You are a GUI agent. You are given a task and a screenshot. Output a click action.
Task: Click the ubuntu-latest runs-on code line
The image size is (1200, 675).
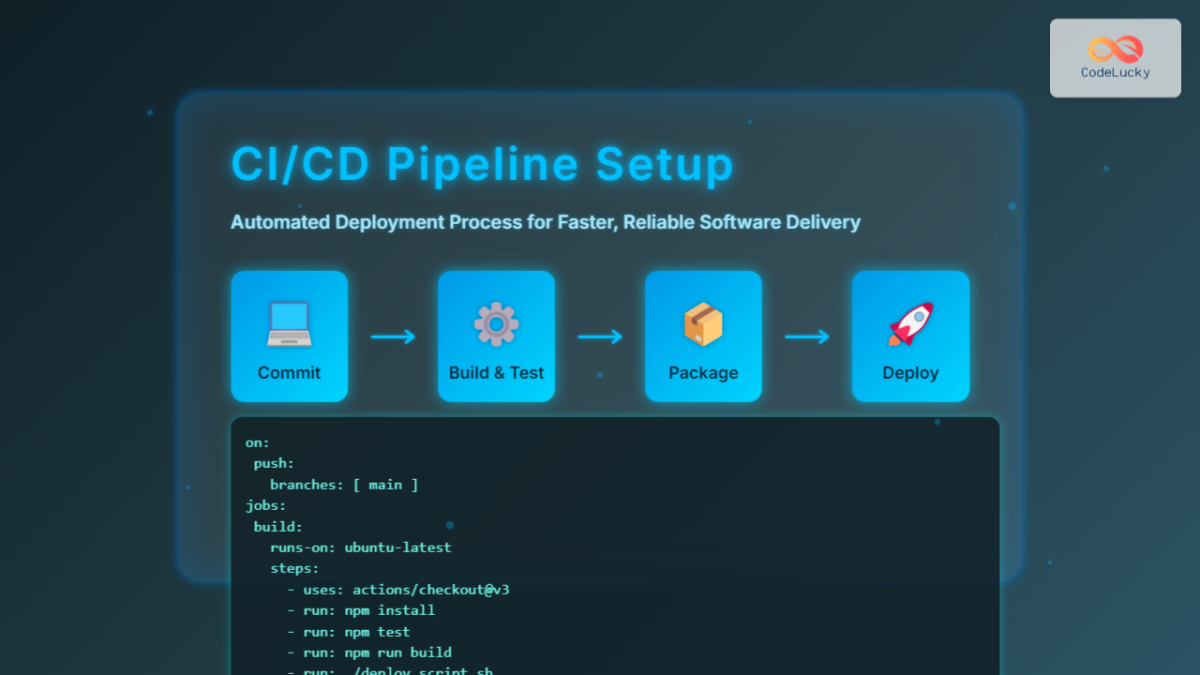click(361, 547)
